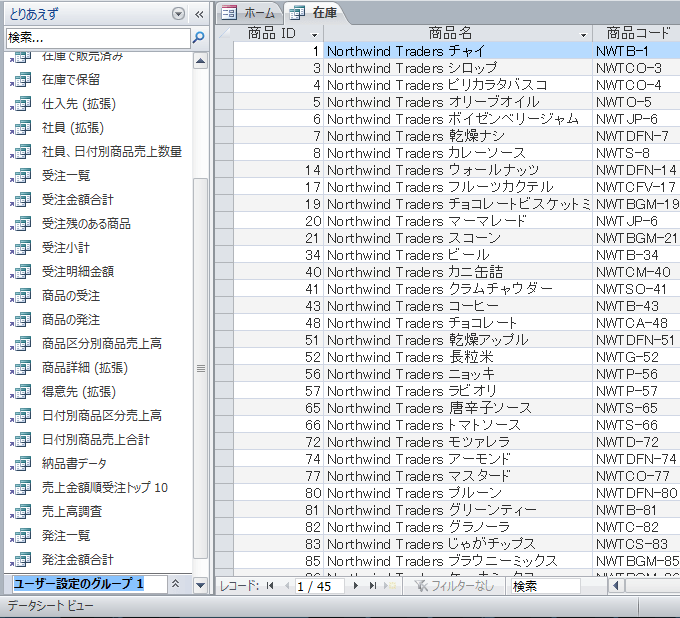Click 日付別商品区分売上高 query icon
Screen dimensions: 680x618
pos(21,416)
